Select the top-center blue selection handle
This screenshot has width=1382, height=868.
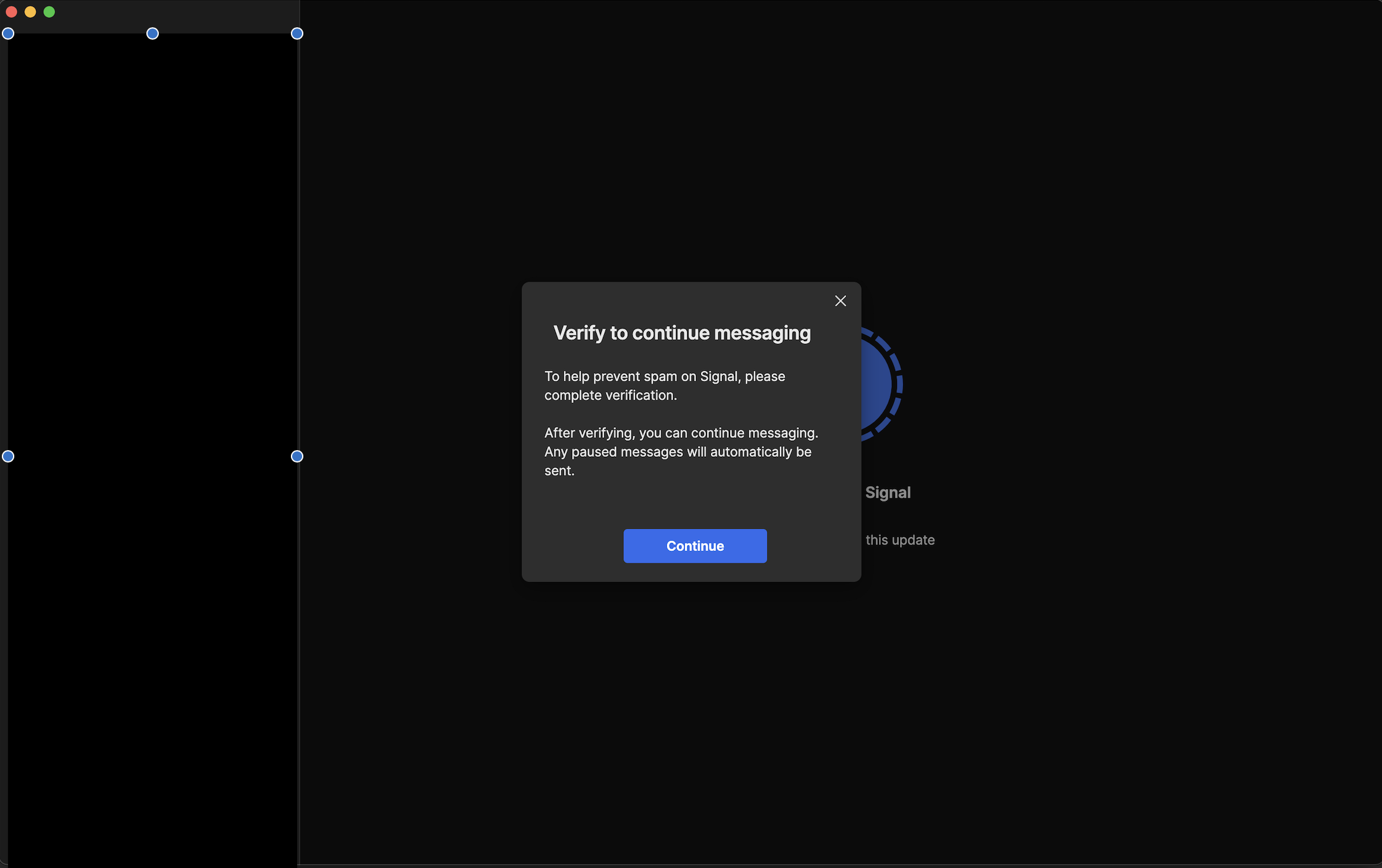tap(152, 33)
